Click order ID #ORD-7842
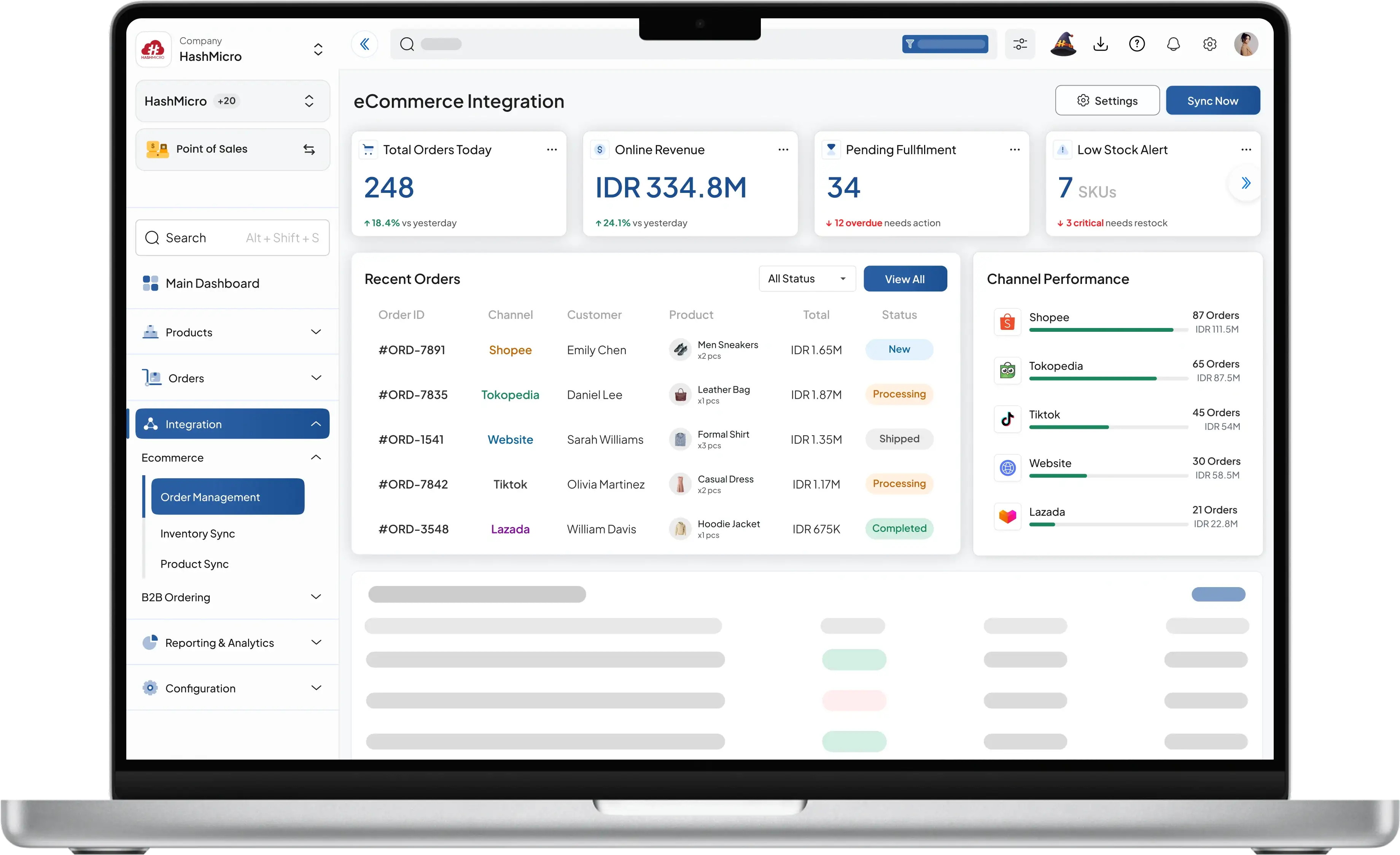The height and width of the screenshot is (855, 1400). (413, 484)
